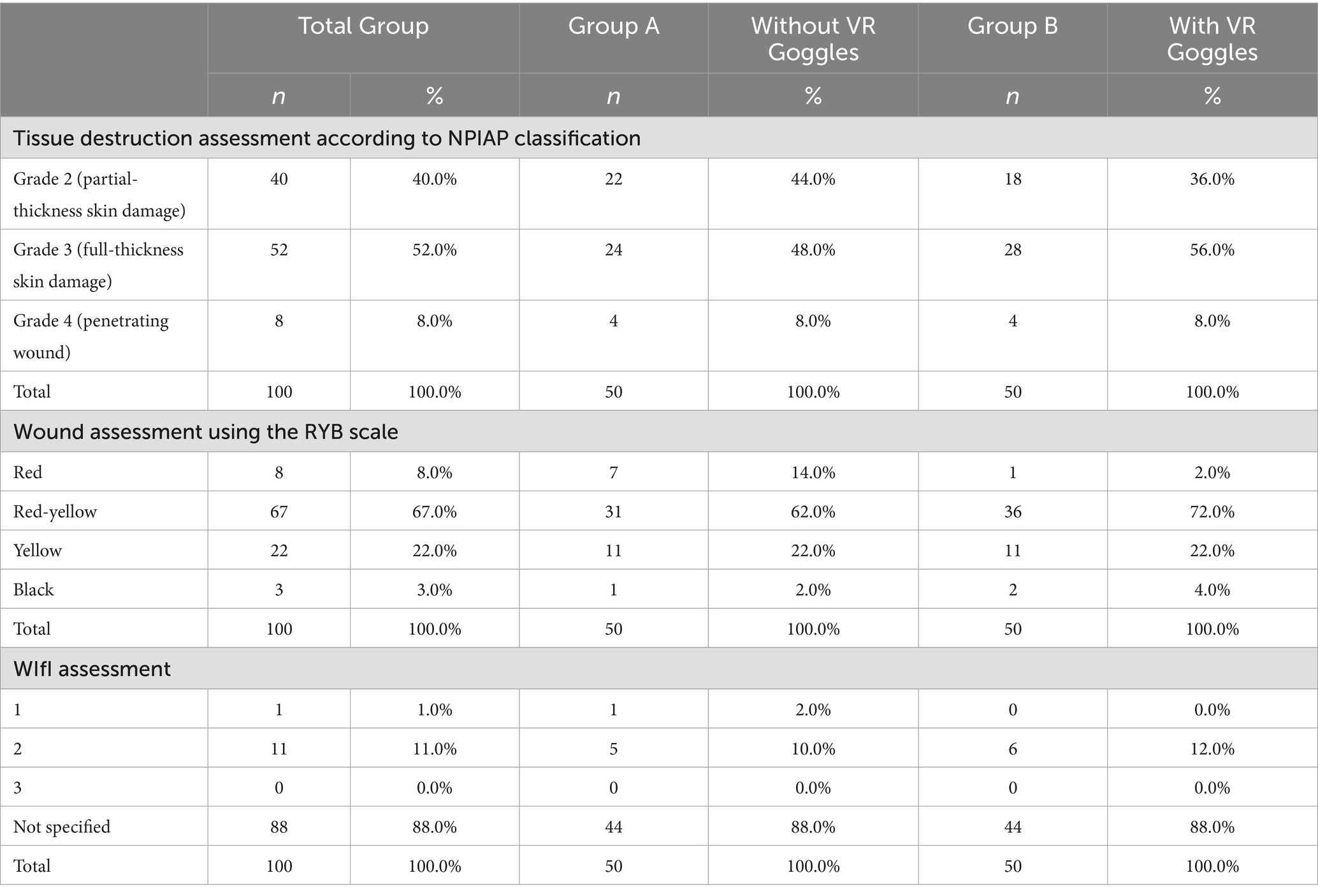Select the "Not specified" row label
1318x896 pixels.
pos(62,827)
